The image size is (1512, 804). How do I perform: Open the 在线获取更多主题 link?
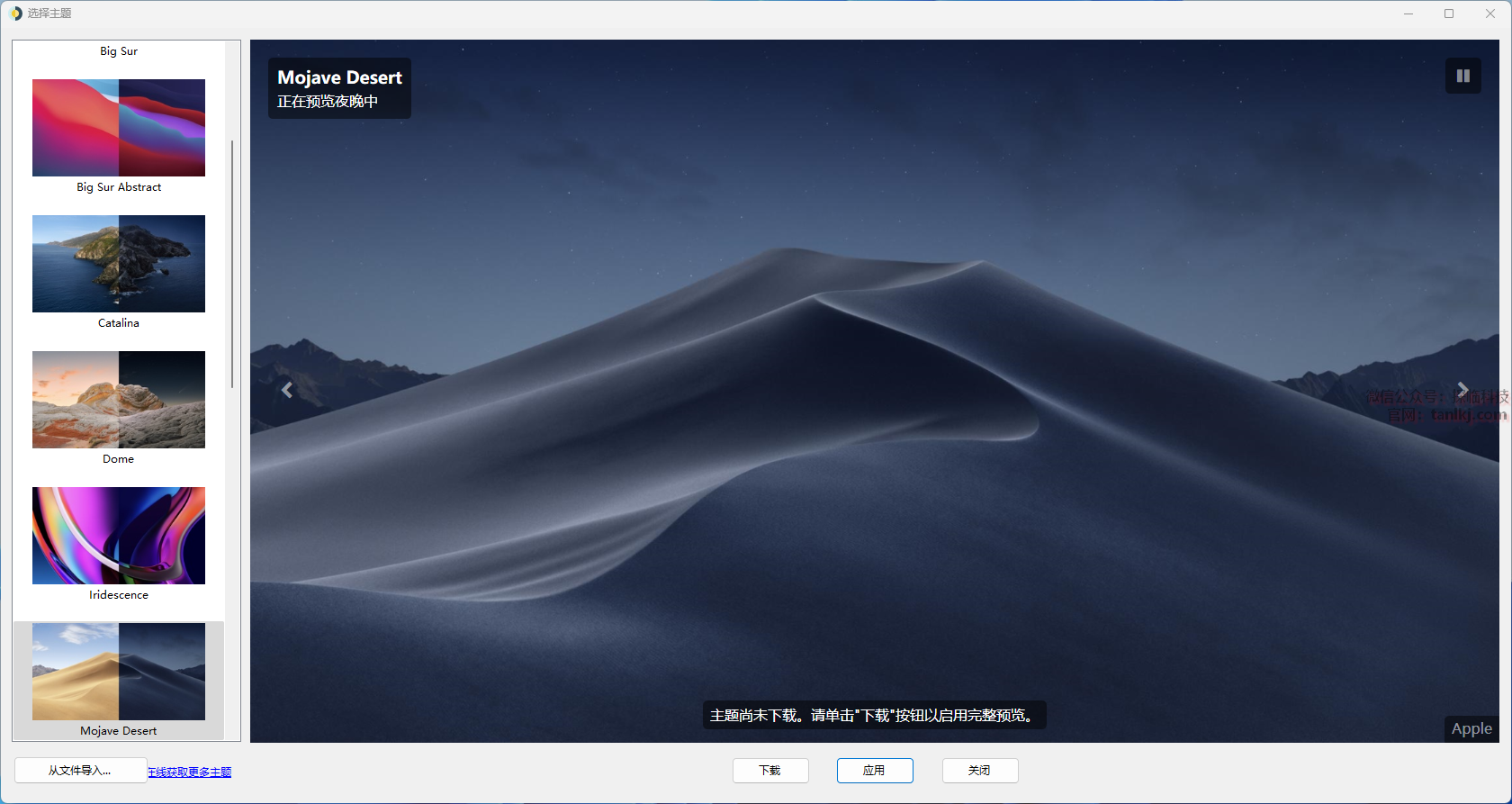tap(190, 772)
